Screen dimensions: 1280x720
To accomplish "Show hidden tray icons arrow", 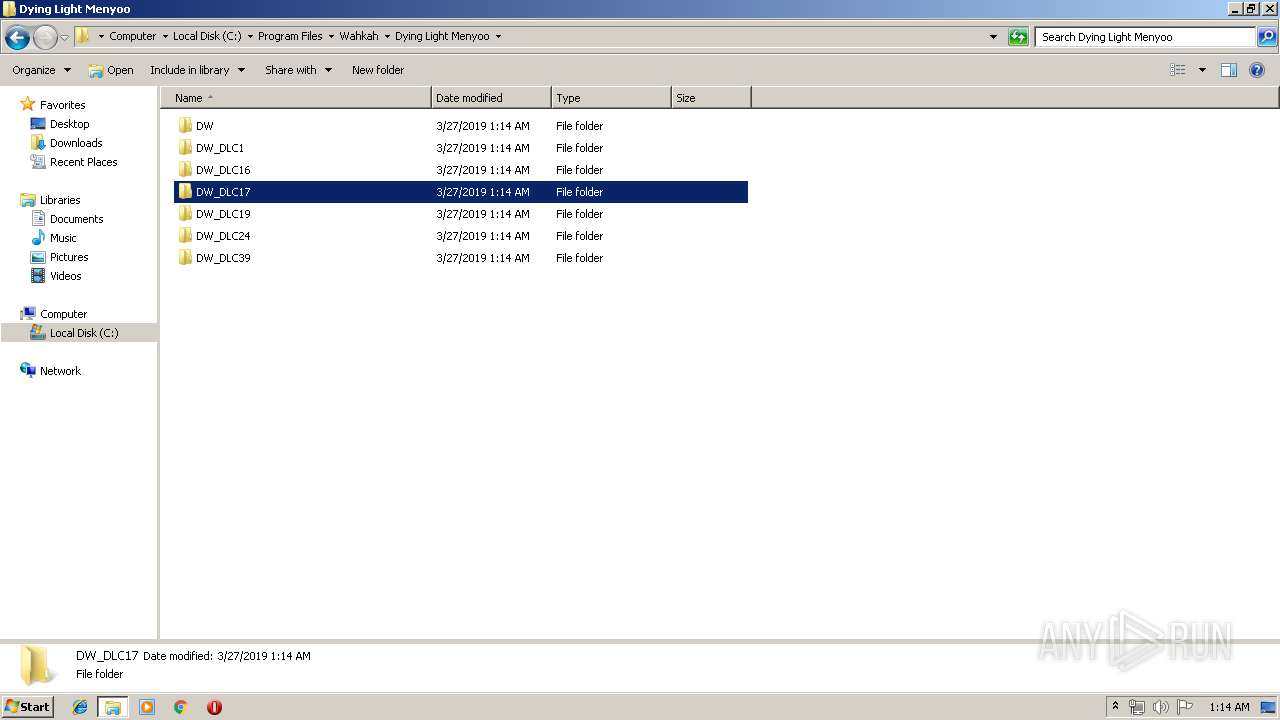I will pos(1115,706).
